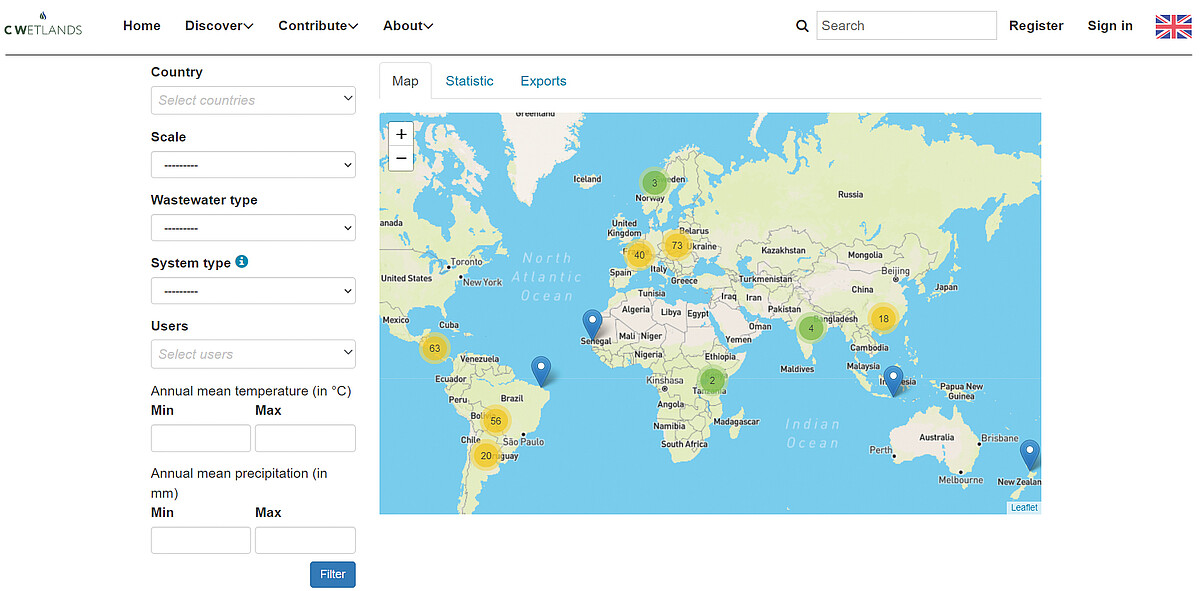Focus the Search input field
The image size is (1200, 591).
[x=907, y=25]
